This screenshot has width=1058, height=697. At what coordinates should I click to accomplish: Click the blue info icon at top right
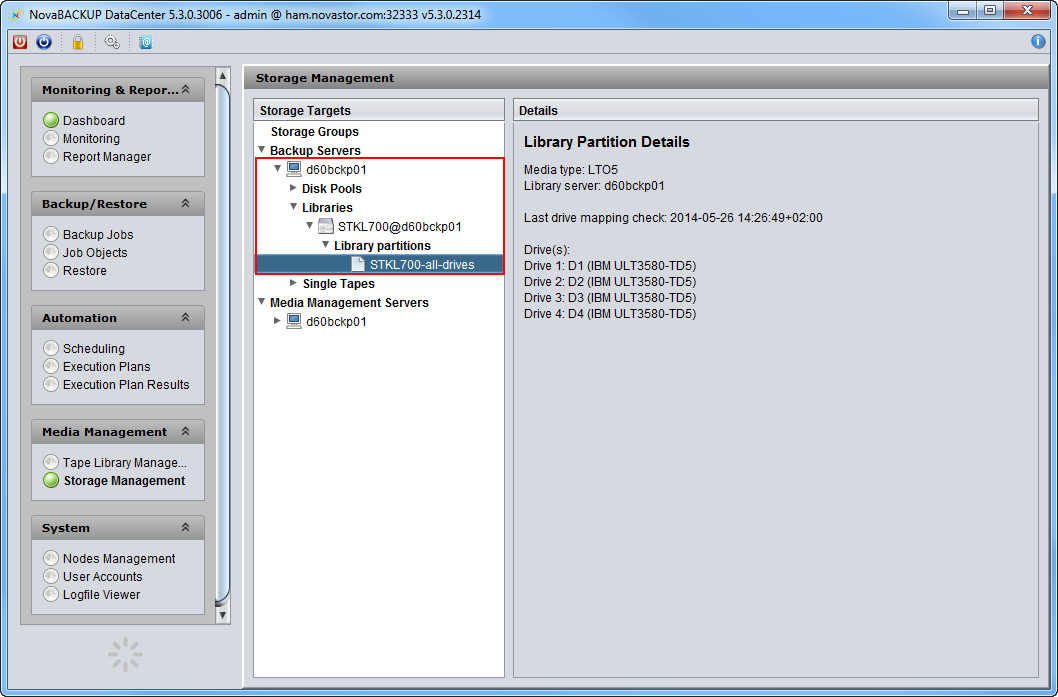pos(1038,42)
